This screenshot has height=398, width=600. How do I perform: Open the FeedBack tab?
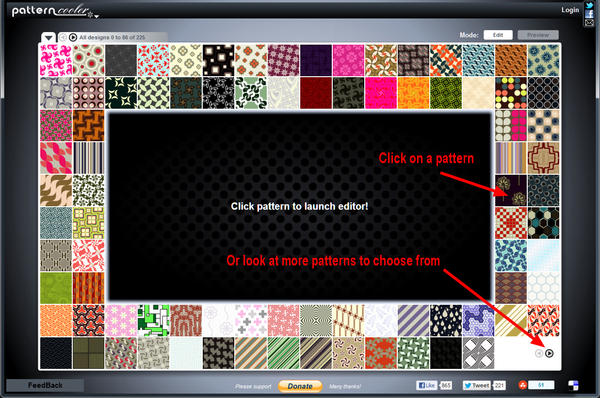(x=45, y=385)
